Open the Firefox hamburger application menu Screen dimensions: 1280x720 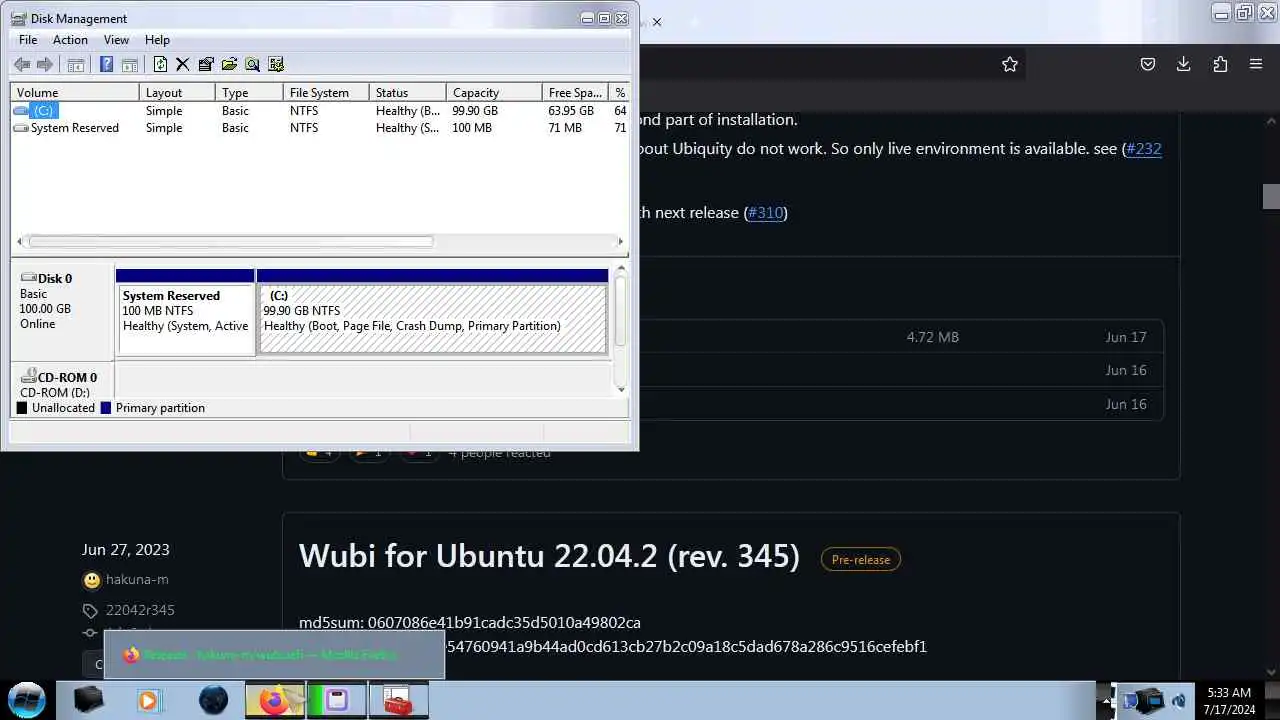[x=1256, y=64]
